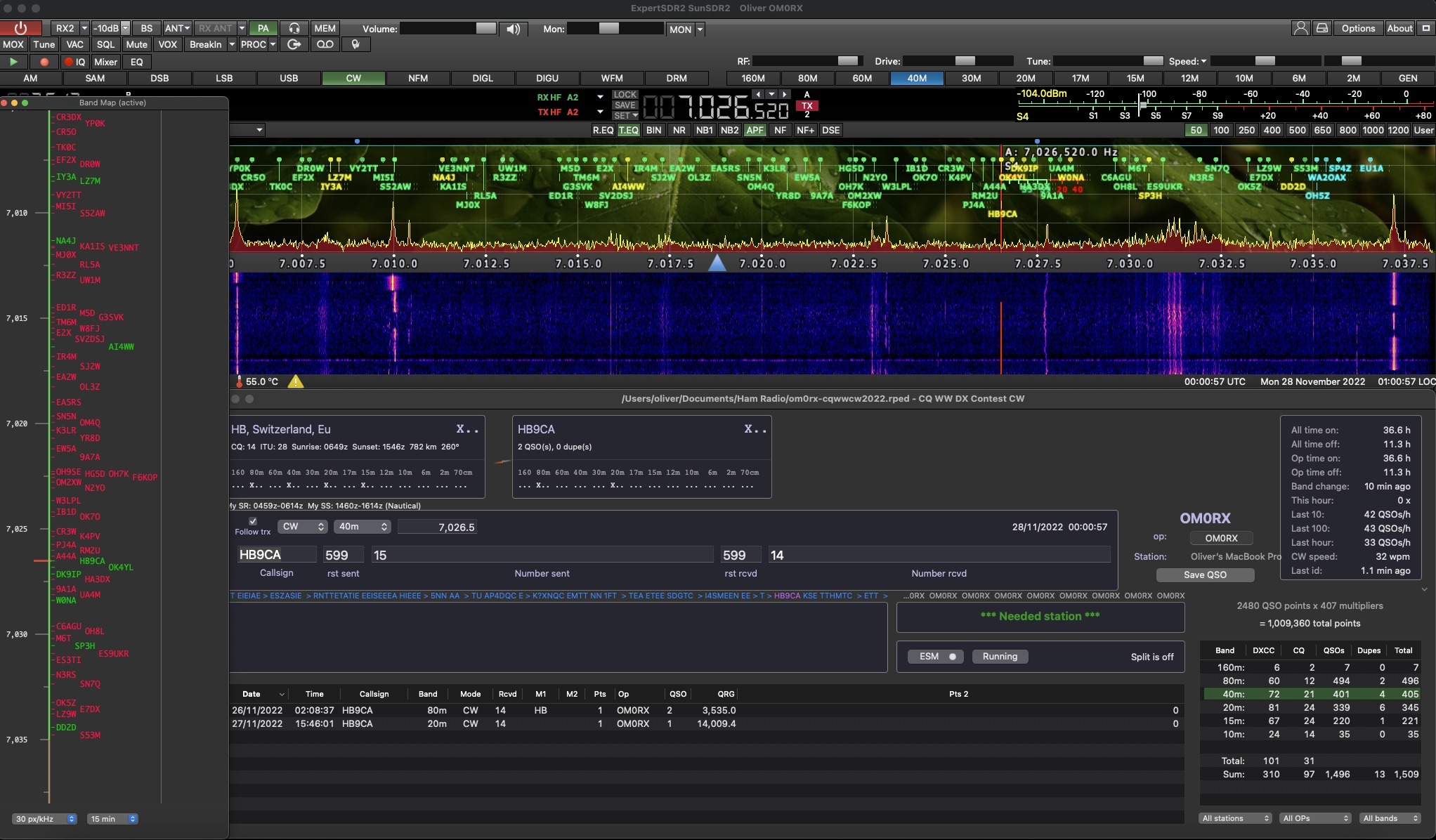The height and width of the screenshot is (840, 1436).
Task: Open the Options button
Action: click(1358, 28)
